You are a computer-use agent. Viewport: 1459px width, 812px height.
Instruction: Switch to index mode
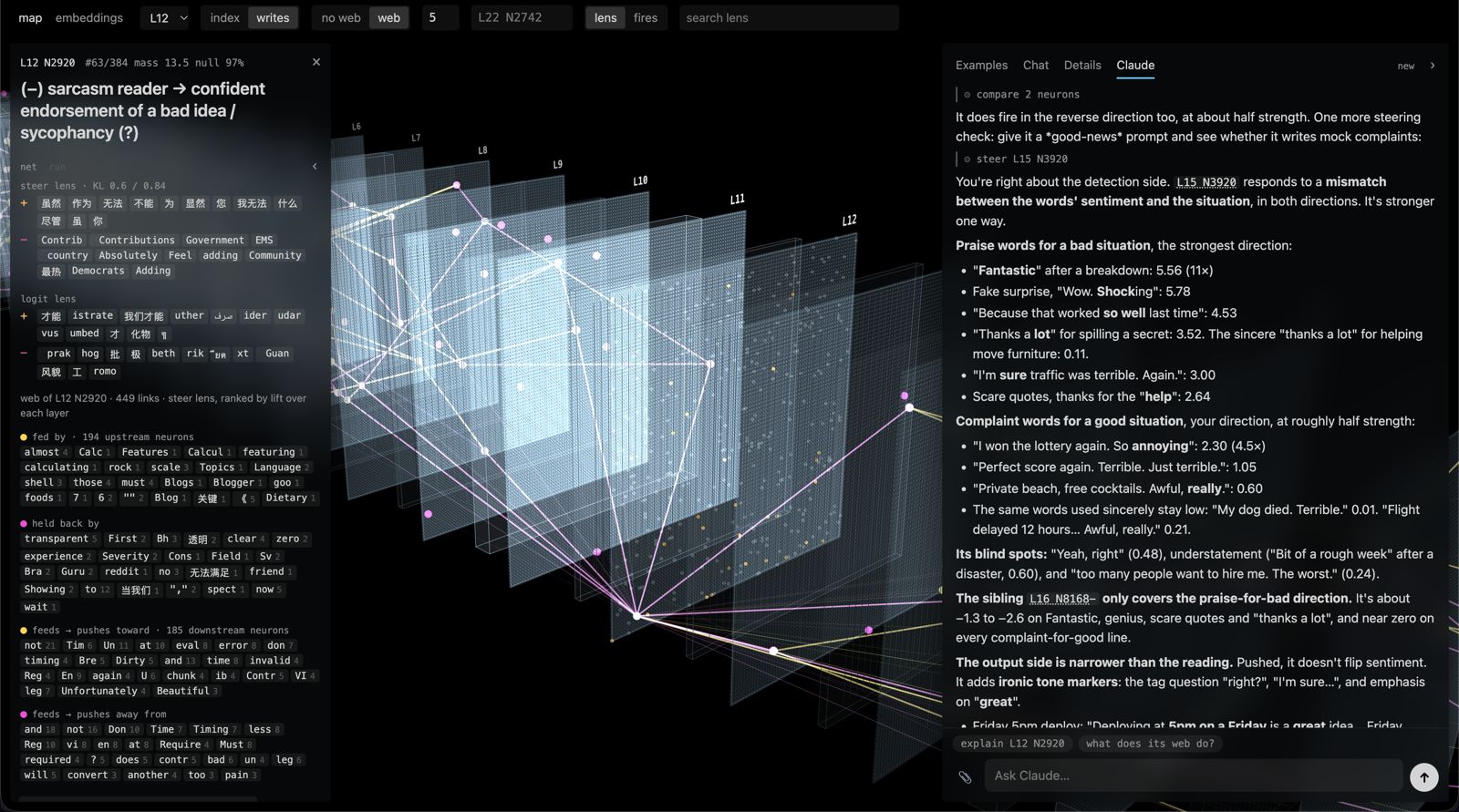point(224,17)
